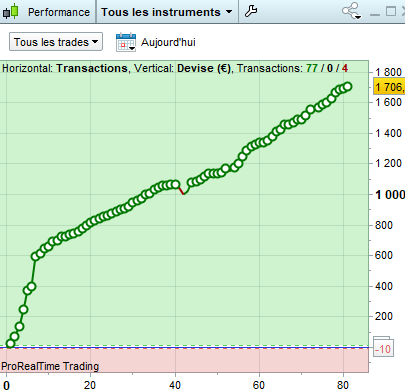Click the last data point on curve
The image size is (405, 392).
[x=347, y=87]
